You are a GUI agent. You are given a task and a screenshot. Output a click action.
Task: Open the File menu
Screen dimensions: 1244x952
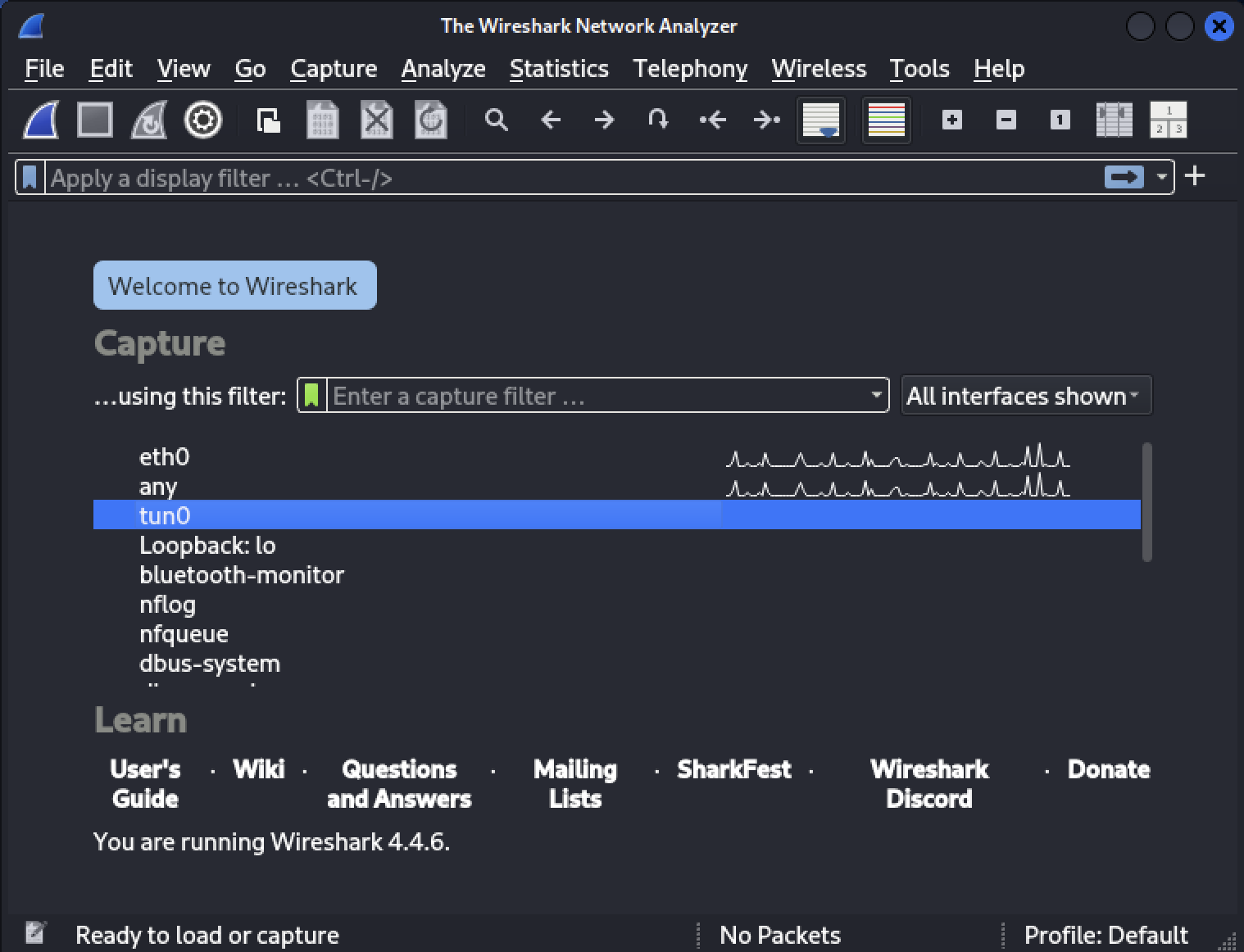tap(44, 69)
